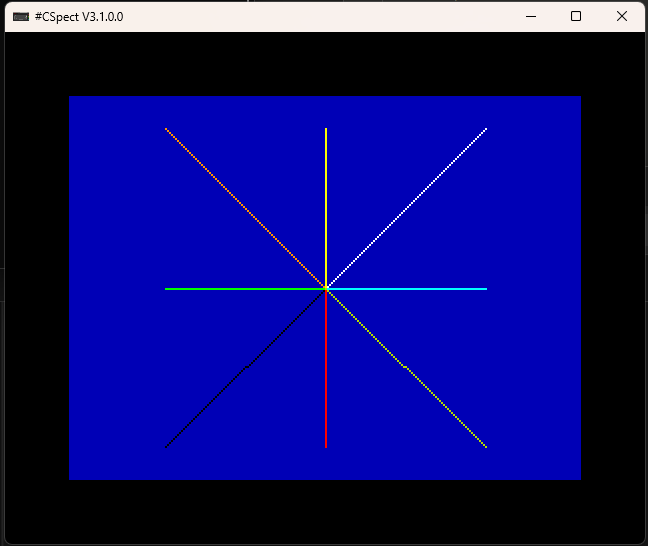This screenshot has height=546, width=648.
Task: Close the CSpect emulator window
Action: point(622,16)
